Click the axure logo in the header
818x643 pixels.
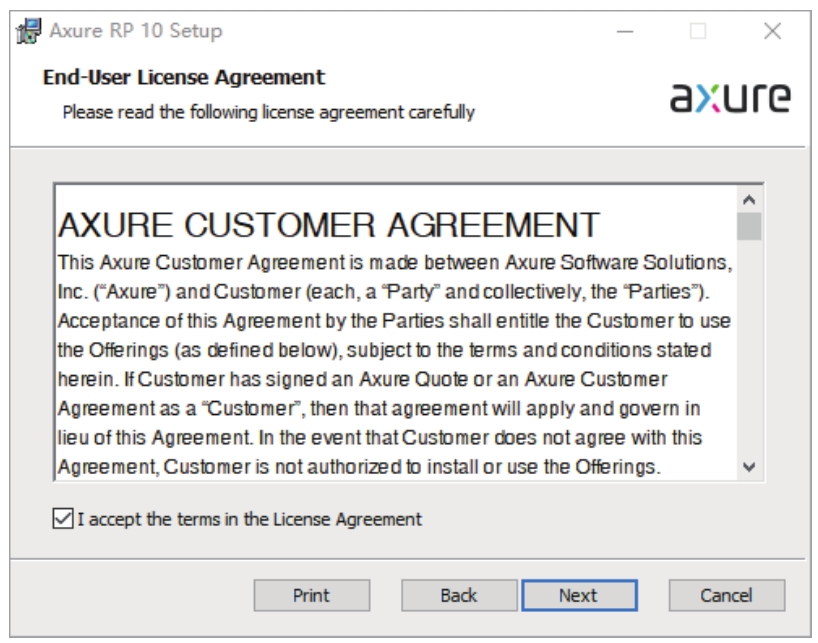[730, 98]
